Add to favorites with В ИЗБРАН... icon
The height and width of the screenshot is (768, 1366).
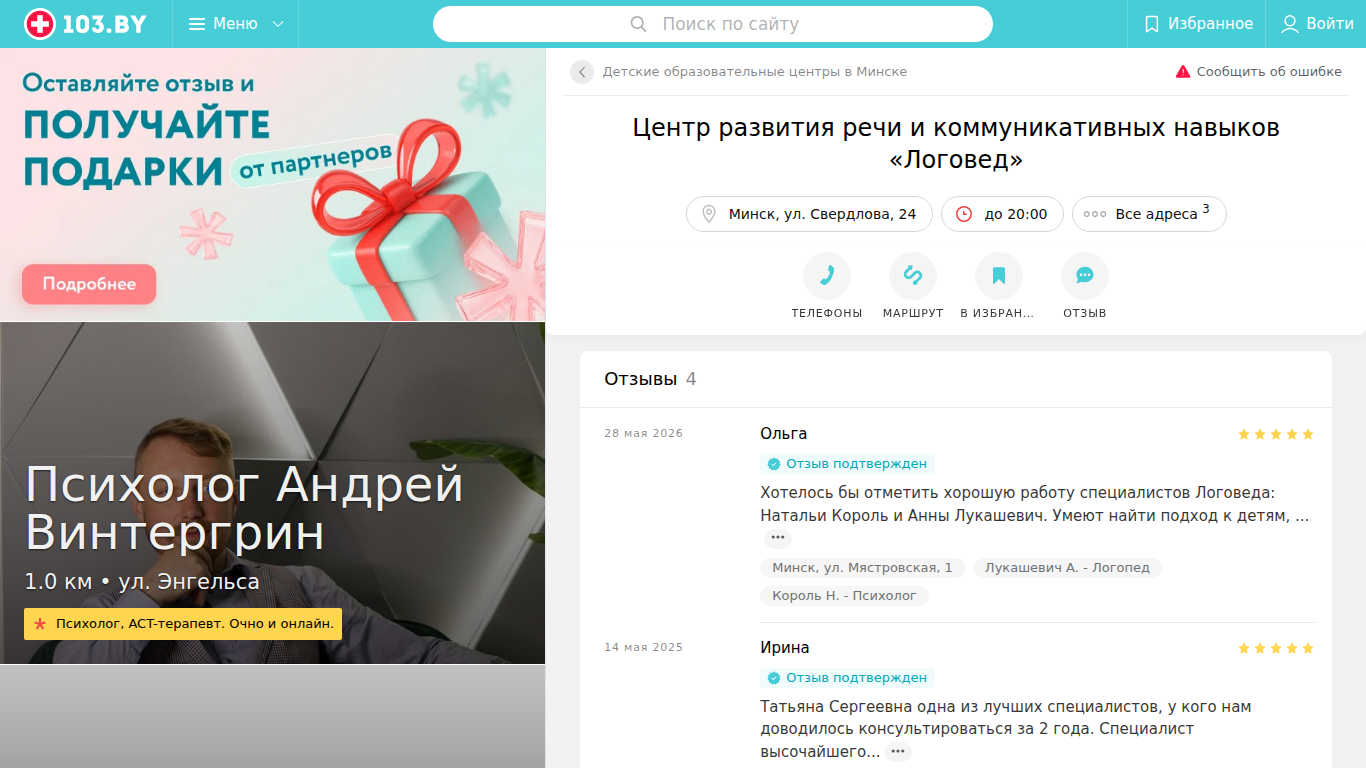[x=999, y=276]
